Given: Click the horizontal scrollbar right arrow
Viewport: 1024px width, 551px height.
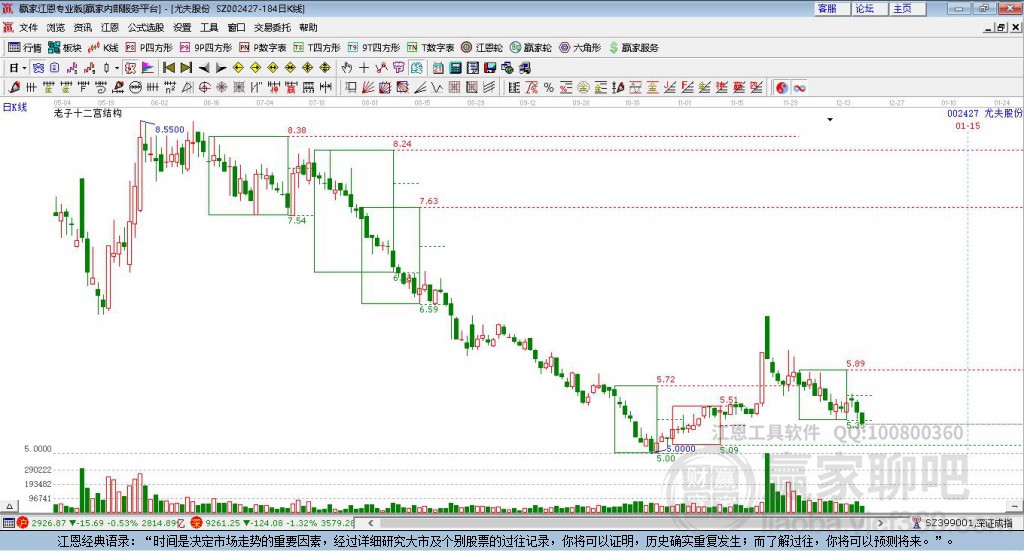Looking at the screenshot, I should (x=880, y=523).
